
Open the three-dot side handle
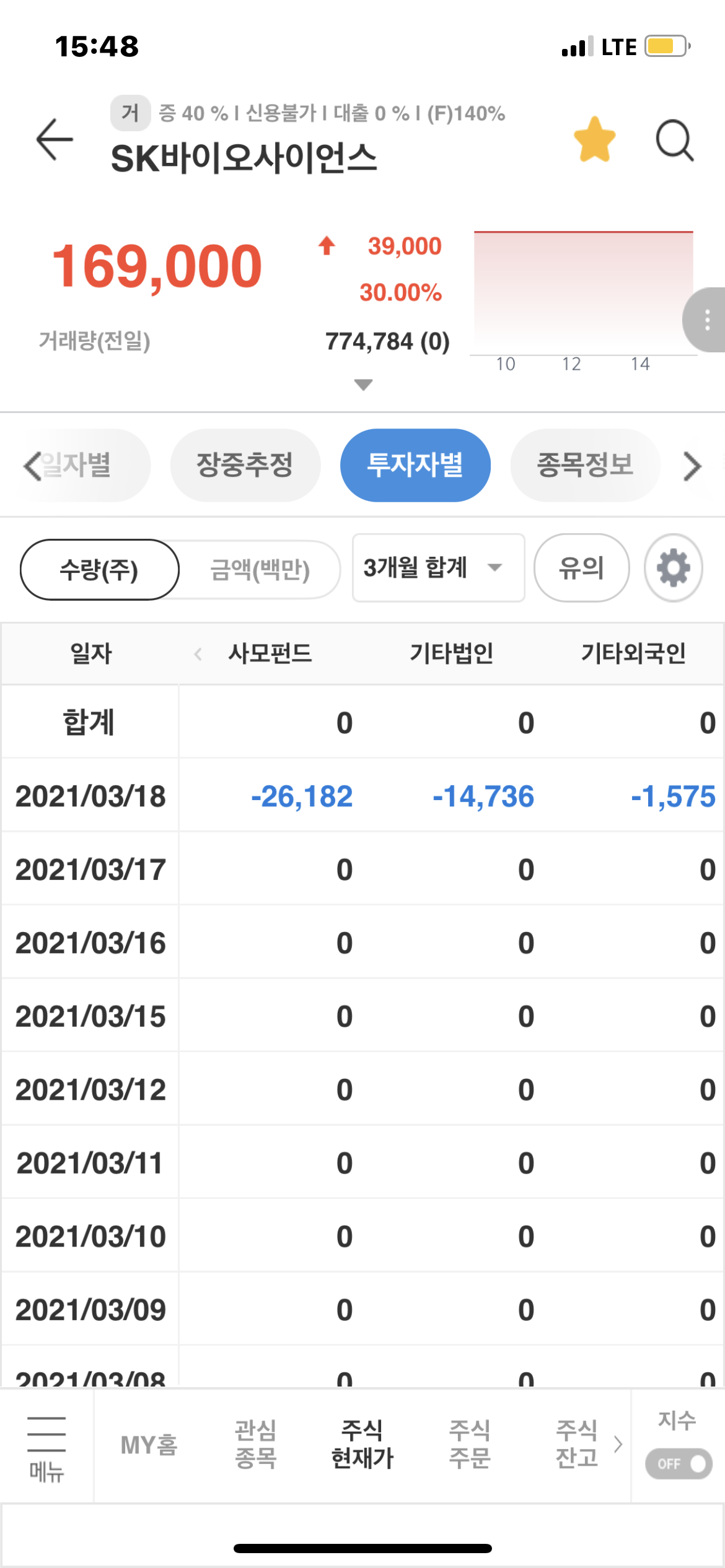click(x=706, y=320)
